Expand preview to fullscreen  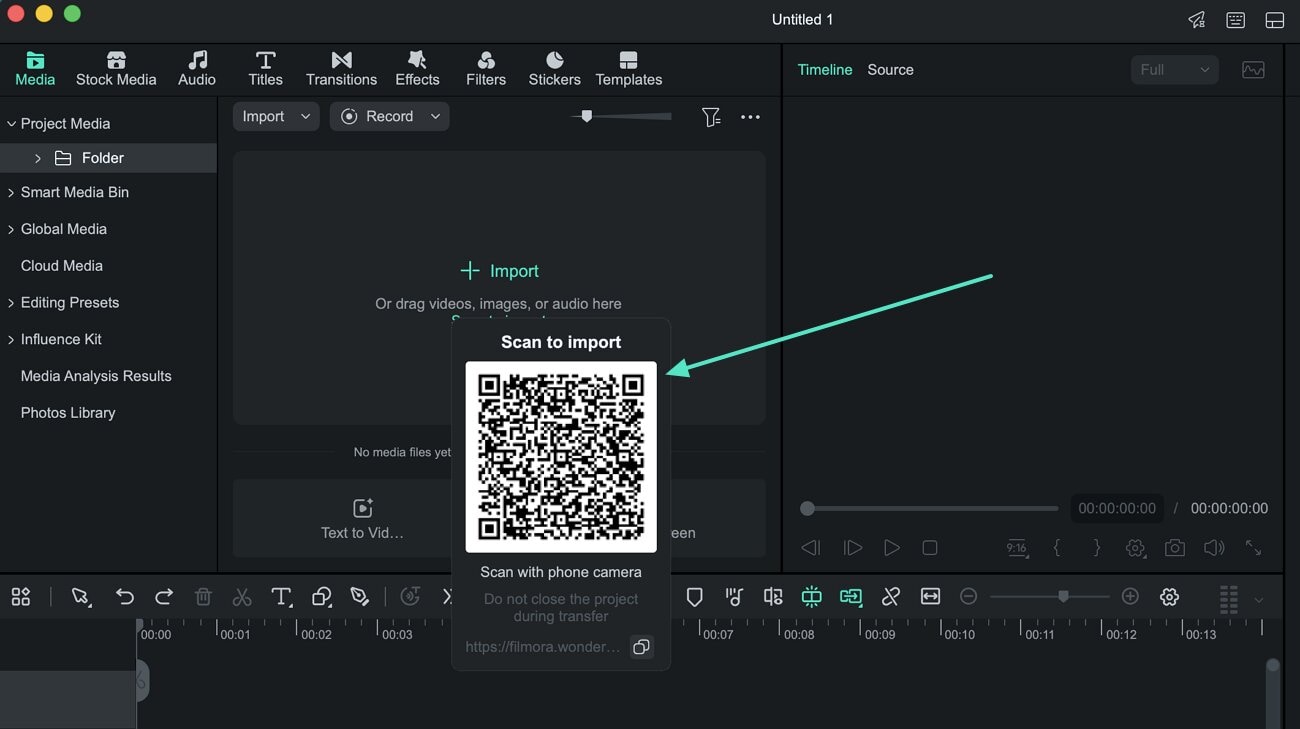[x=1253, y=548]
